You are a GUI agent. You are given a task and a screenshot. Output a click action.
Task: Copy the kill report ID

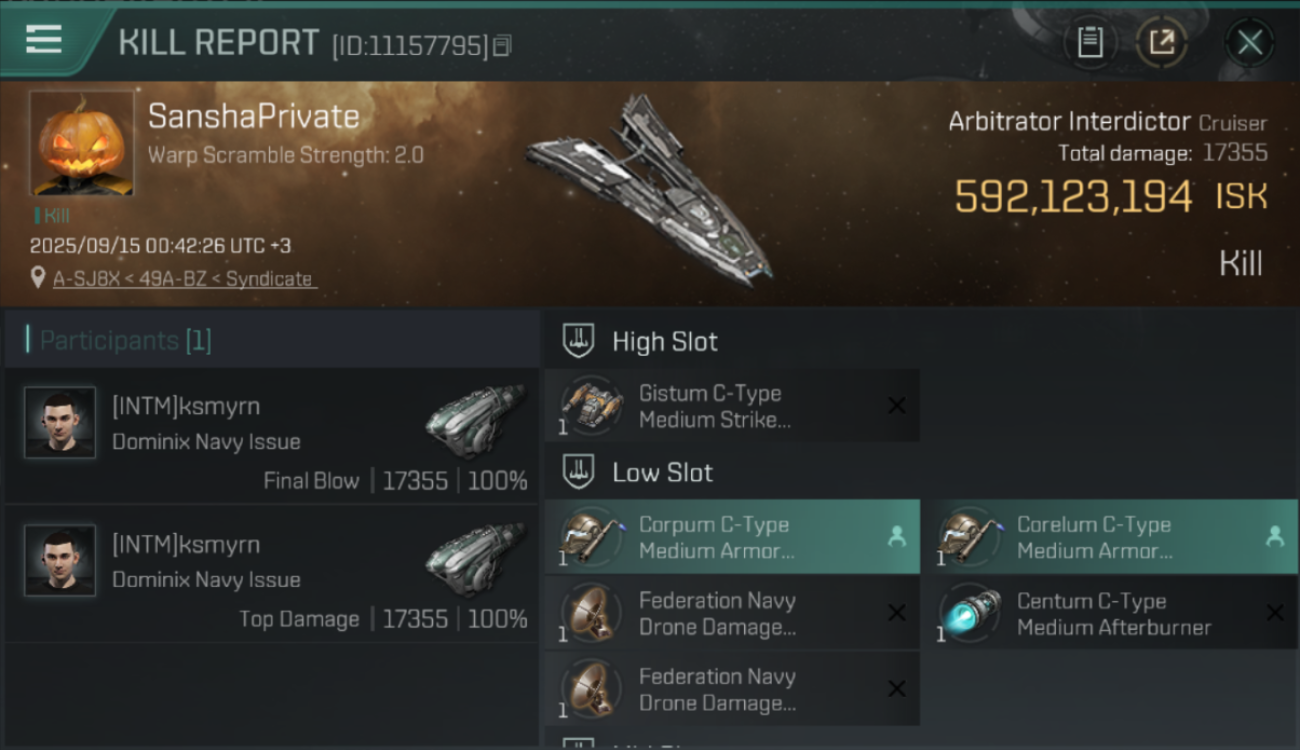tap(502, 45)
